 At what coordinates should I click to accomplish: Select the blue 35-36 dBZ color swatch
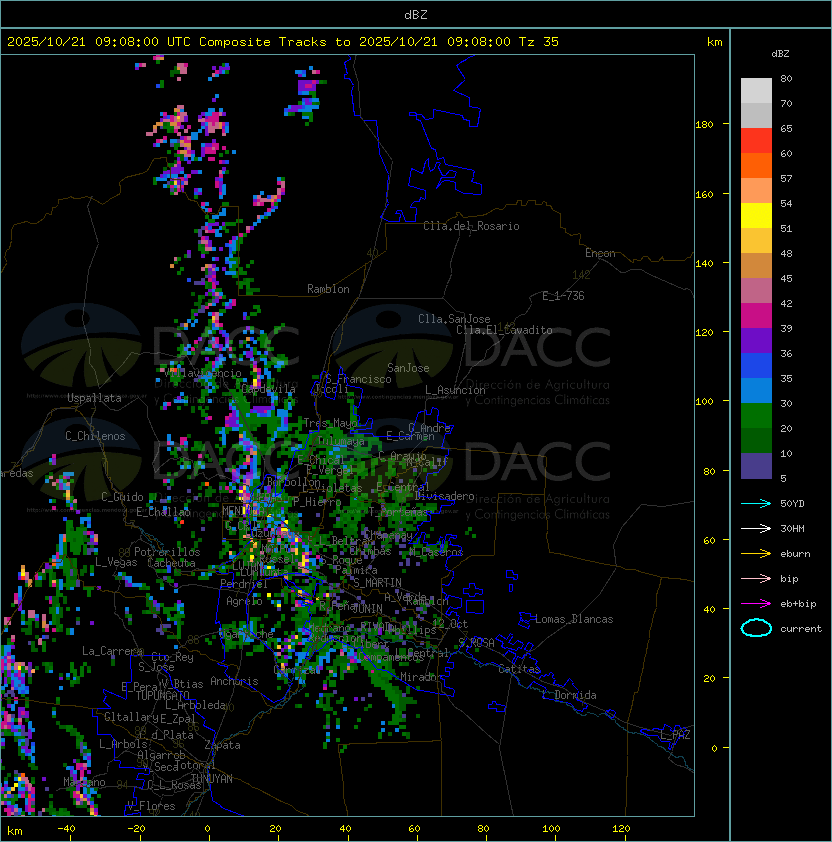tap(756, 366)
